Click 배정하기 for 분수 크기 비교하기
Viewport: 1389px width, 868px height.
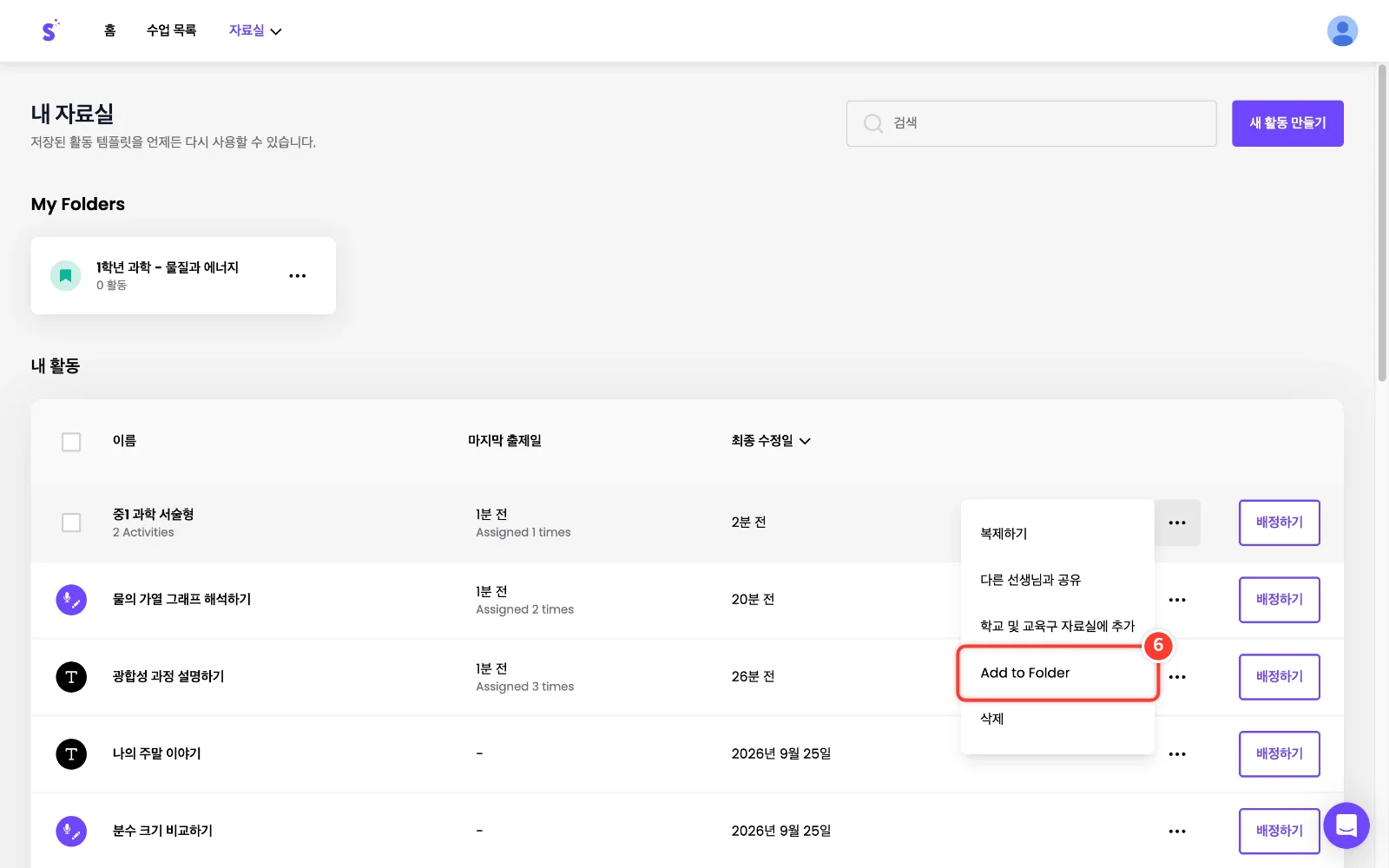[x=1280, y=832]
